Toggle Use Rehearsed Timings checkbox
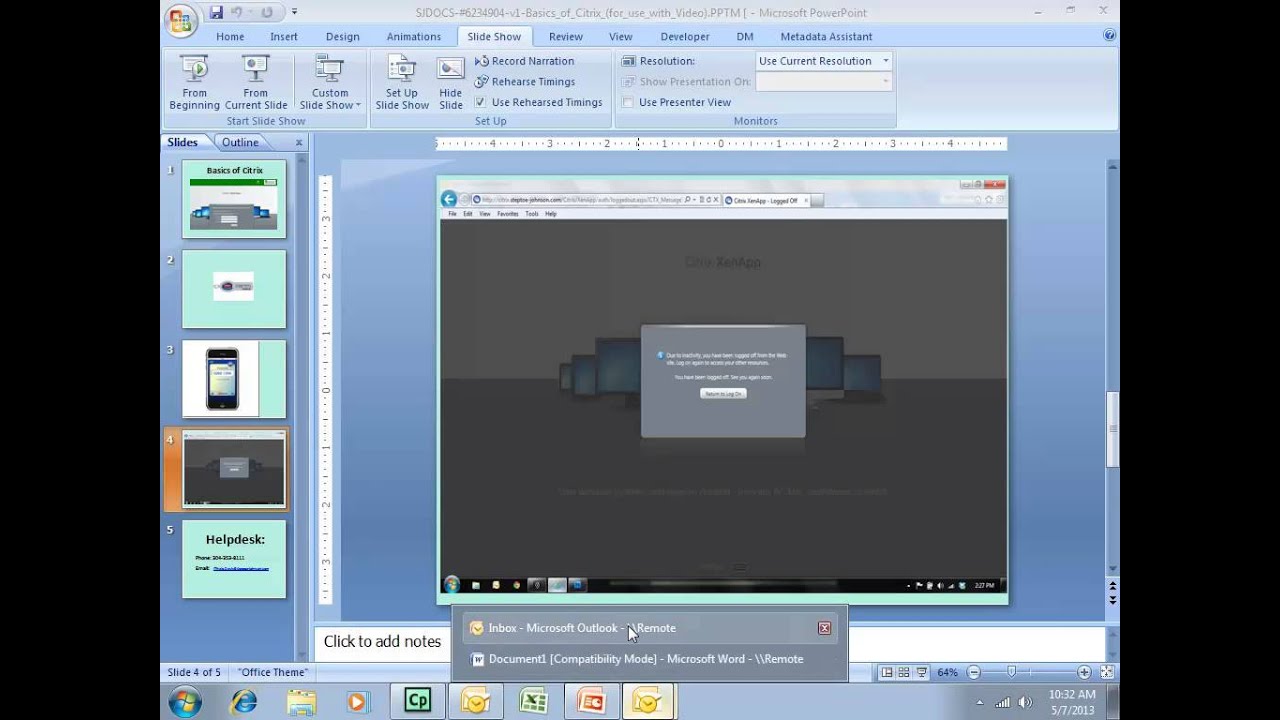The width and height of the screenshot is (1280, 720). pyautogui.click(x=480, y=102)
